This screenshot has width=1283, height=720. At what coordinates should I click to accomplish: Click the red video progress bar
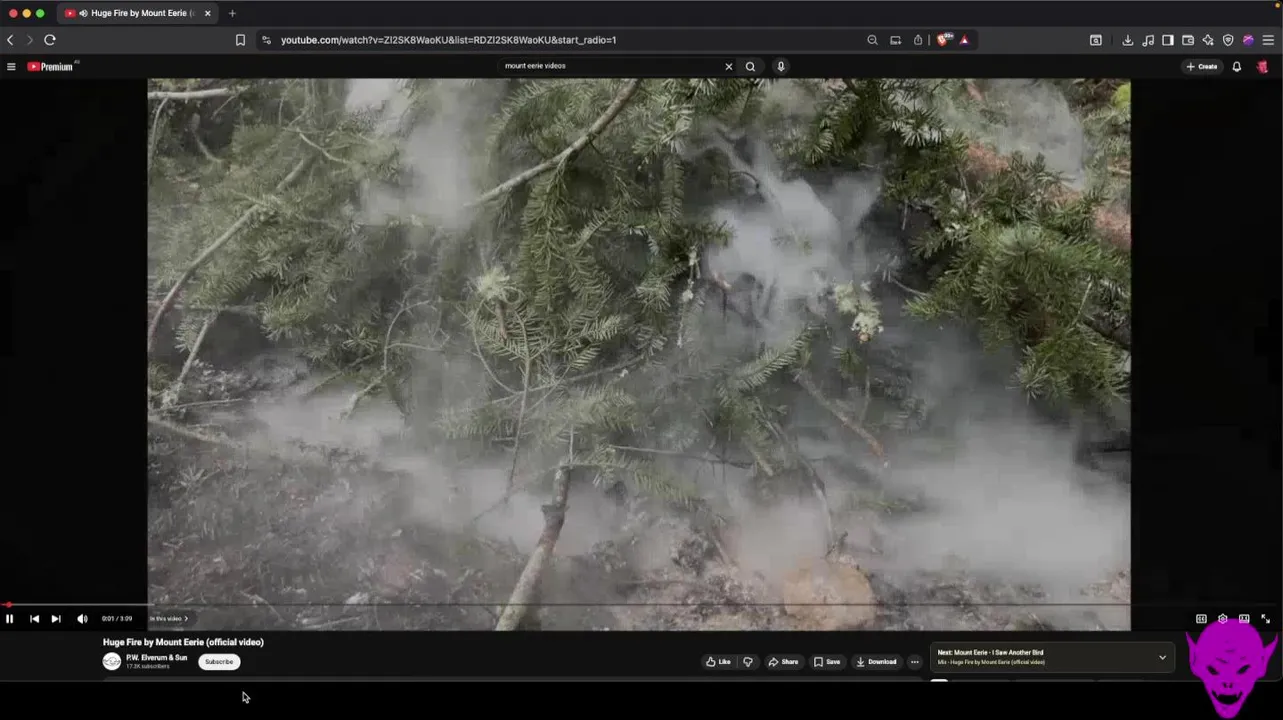(641, 605)
